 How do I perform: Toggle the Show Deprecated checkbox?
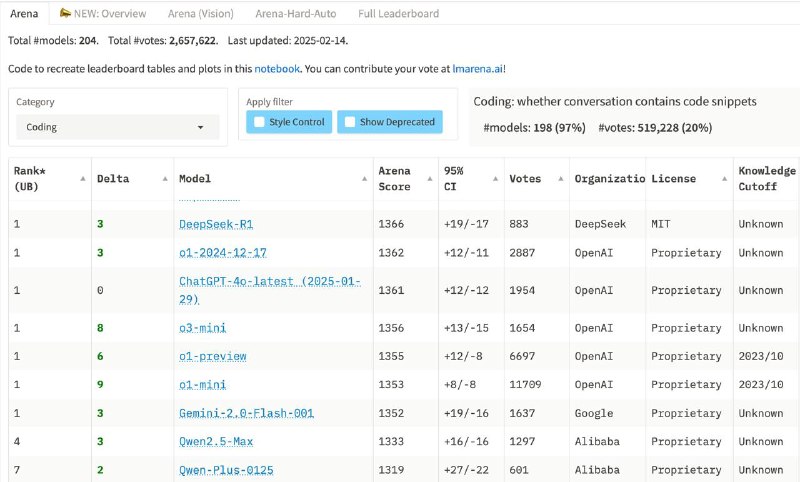(350, 122)
